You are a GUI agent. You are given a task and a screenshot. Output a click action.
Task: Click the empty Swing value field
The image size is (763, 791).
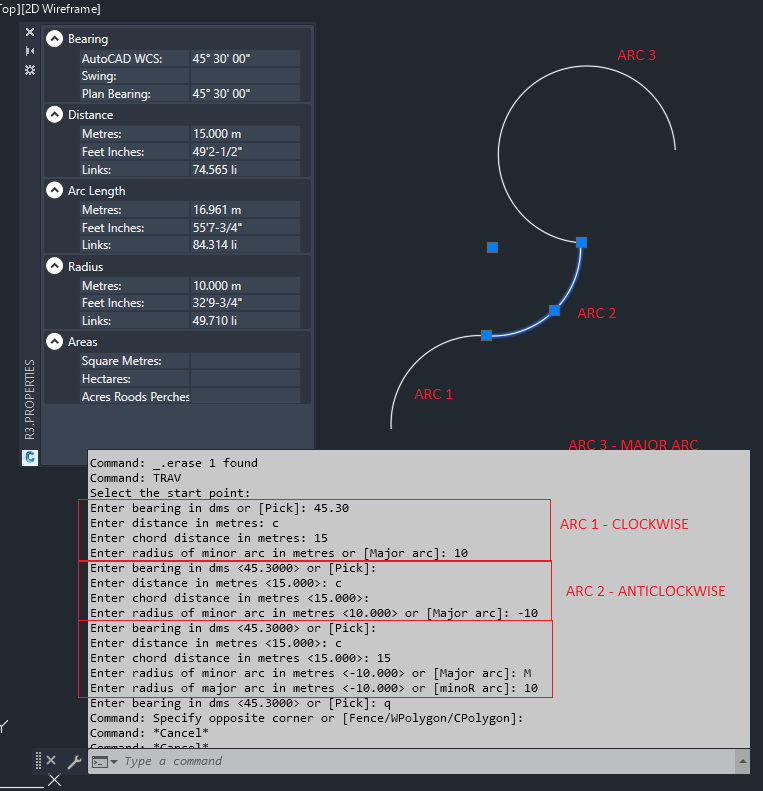pyautogui.click(x=245, y=76)
